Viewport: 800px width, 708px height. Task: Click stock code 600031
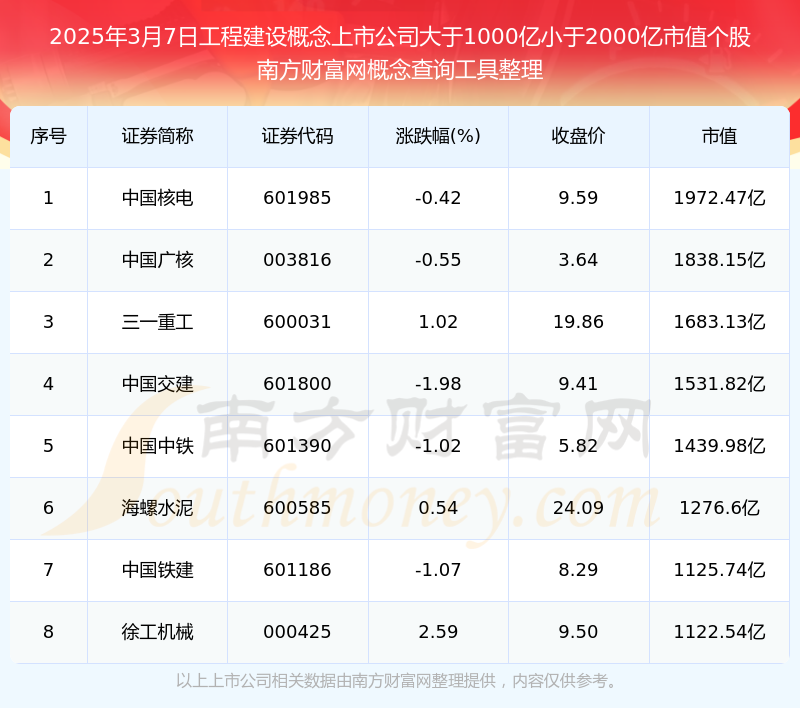[x=297, y=322]
